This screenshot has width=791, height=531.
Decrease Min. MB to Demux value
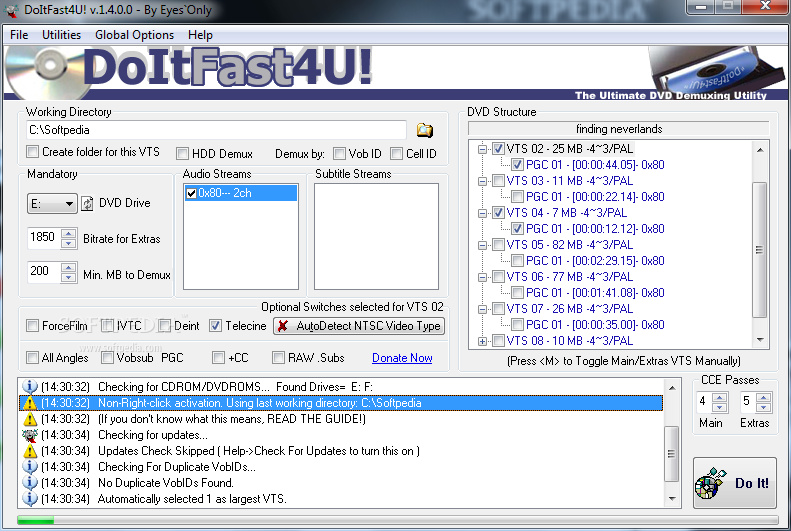(68, 277)
